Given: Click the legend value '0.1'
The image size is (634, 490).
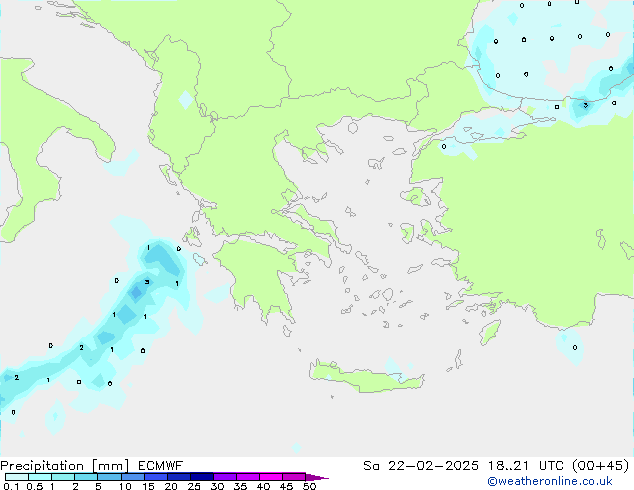Looking at the screenshot, I should 11,486.
